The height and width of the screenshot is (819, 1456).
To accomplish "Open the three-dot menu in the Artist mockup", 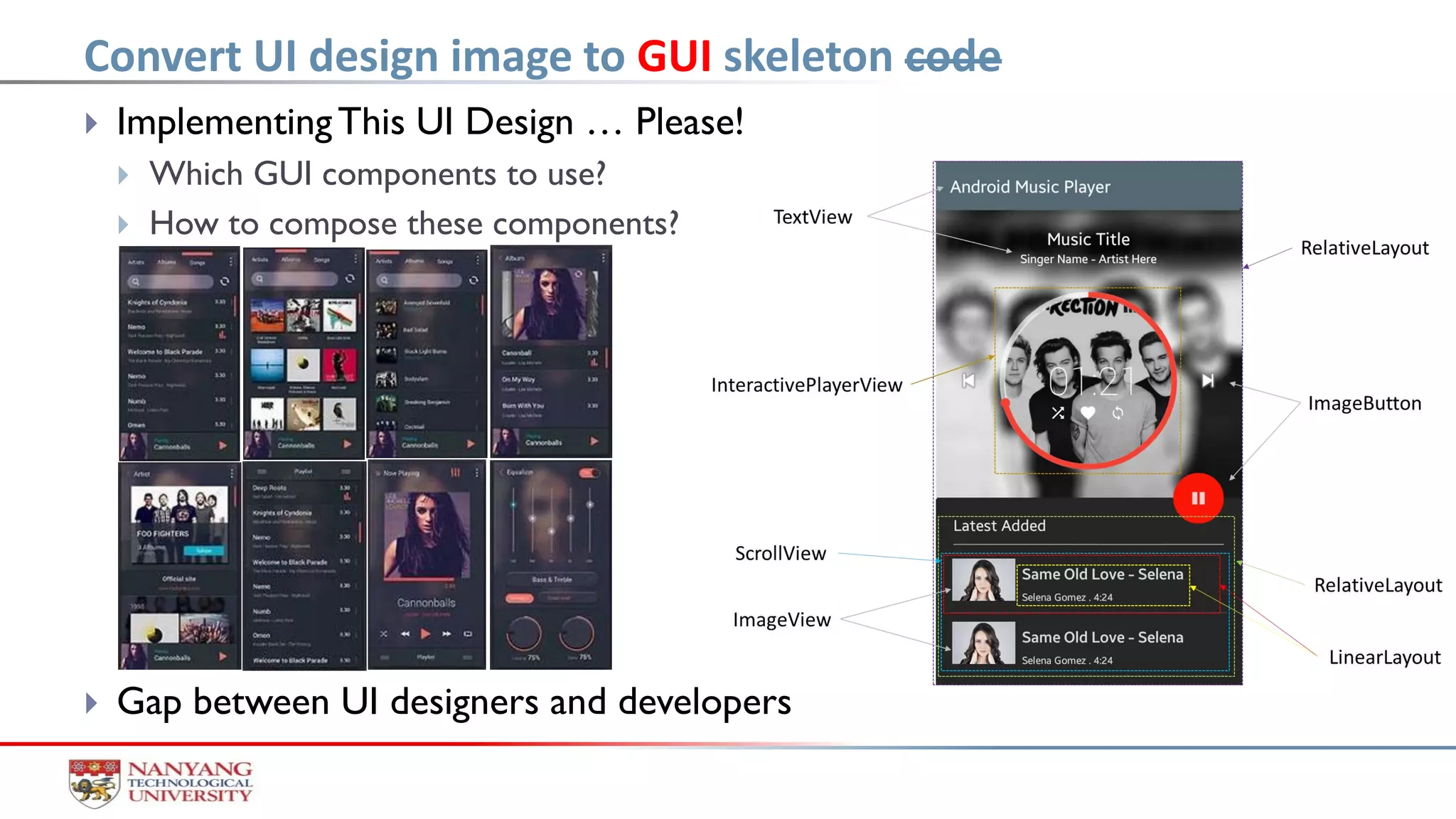I will click(232, 473).
